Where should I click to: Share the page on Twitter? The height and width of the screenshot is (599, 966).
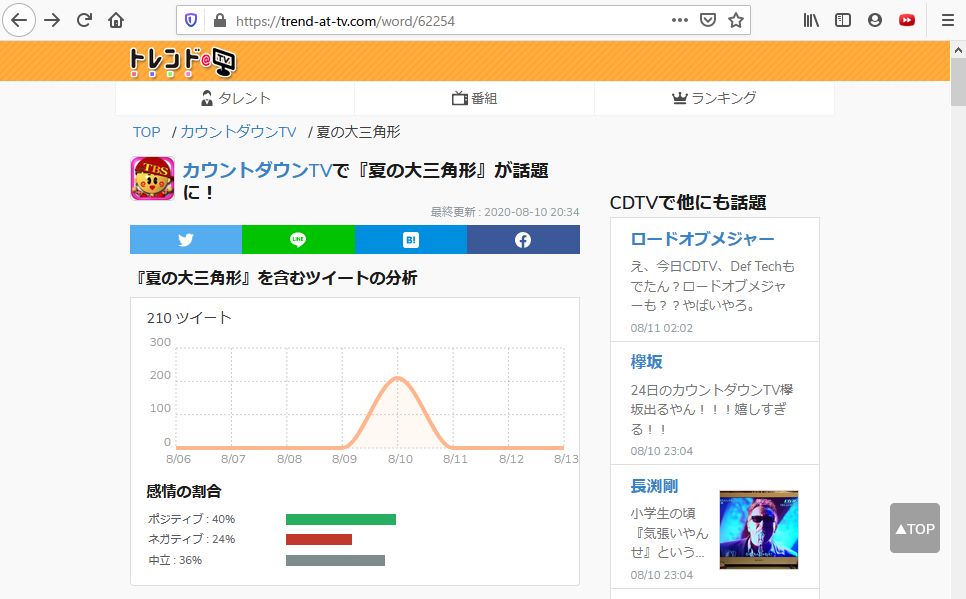pos(185,239)
